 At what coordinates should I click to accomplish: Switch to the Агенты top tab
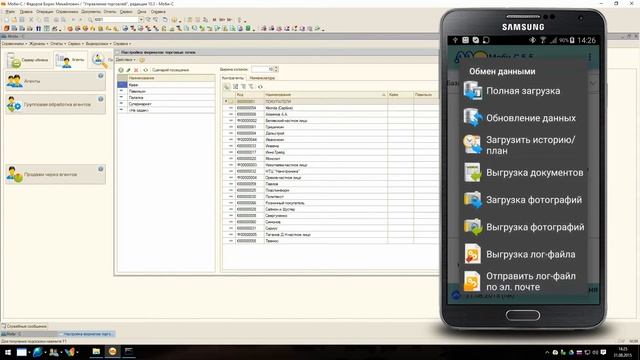tap(70, 60)
